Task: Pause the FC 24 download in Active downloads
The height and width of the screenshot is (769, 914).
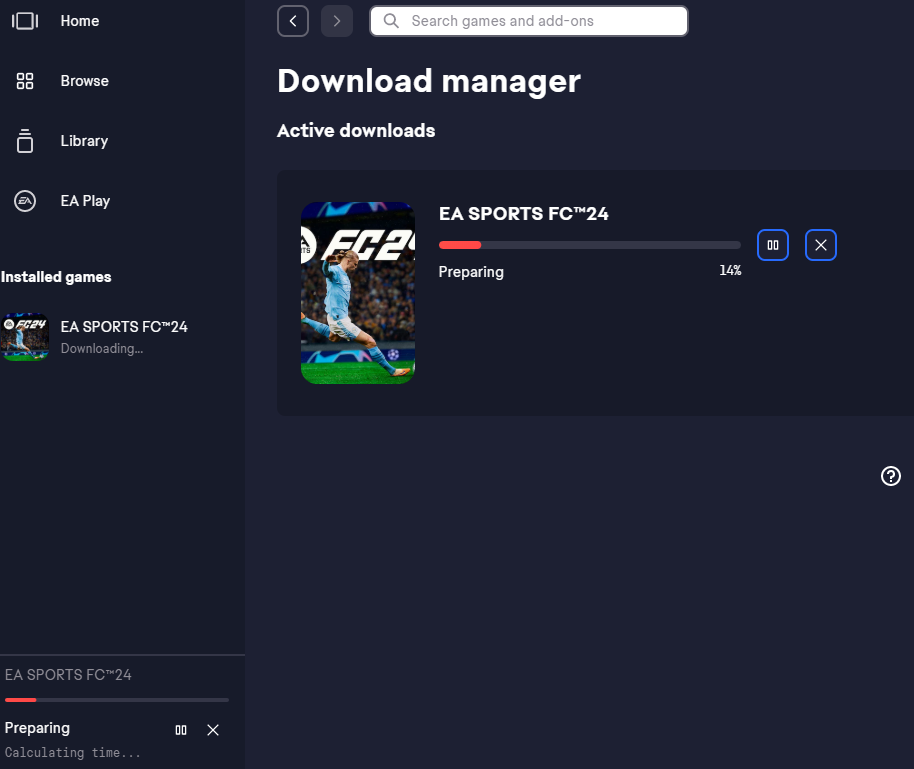Action: (x=773, y=245)
